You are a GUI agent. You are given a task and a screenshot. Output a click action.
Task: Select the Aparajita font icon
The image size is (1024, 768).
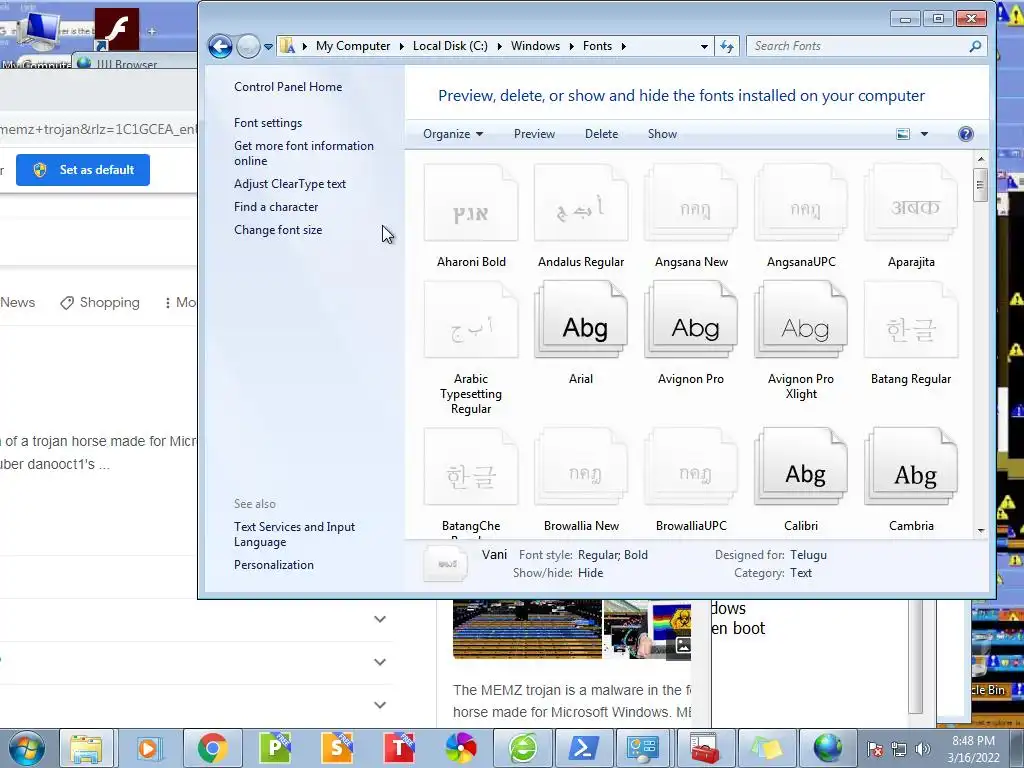coord(911,203)
